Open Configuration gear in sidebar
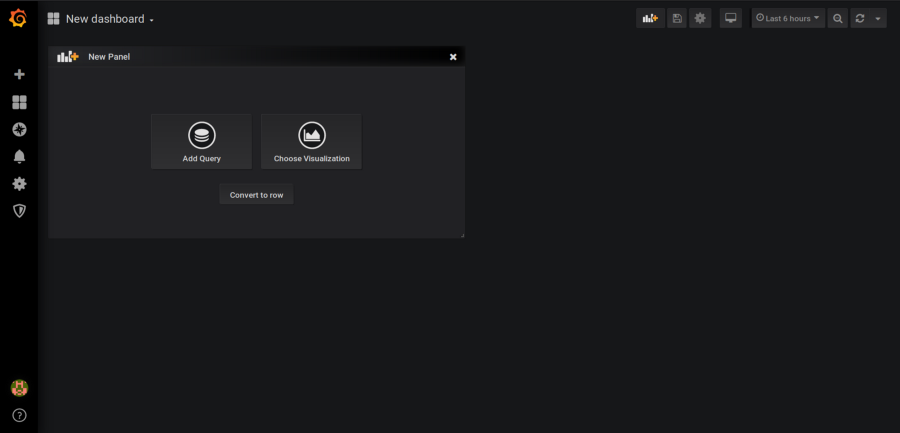Viewport: 900px width, 433px height. pyautogui.click(x=19, y=184)
